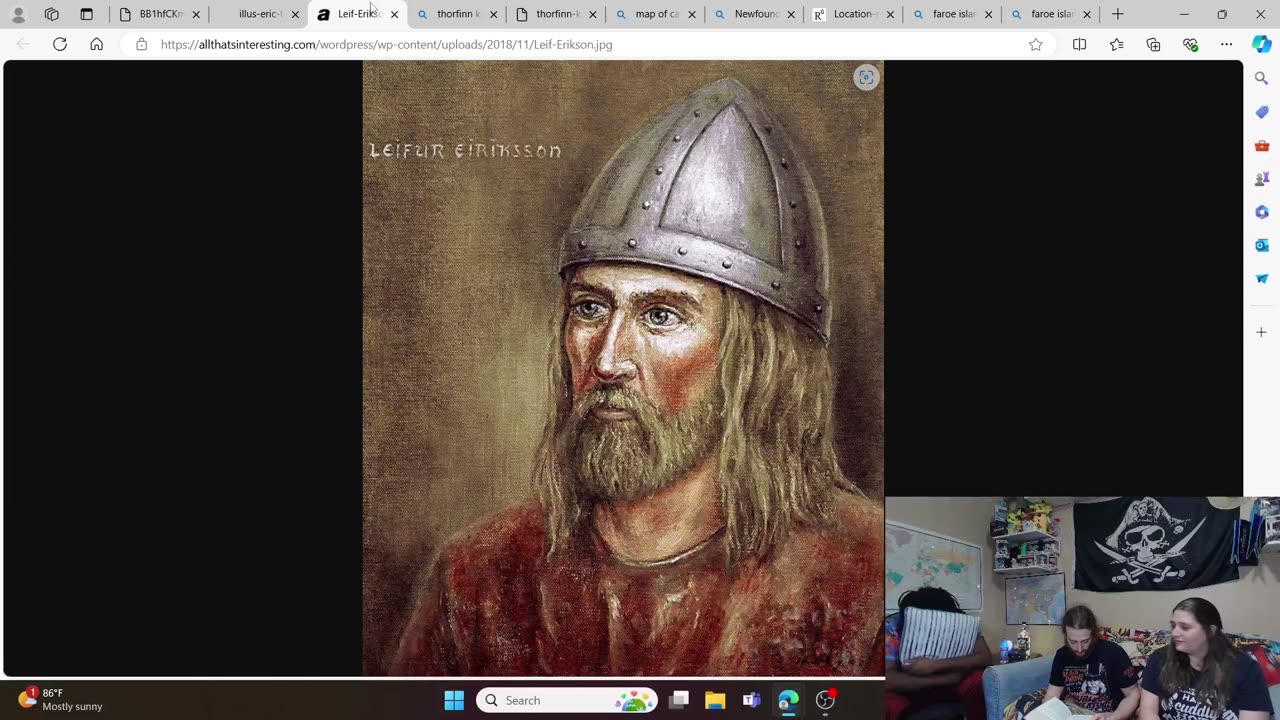The height and width of the screenshot is (720, 1280).
Task: Open sidebar Outlook icon
Action: 1261,245
